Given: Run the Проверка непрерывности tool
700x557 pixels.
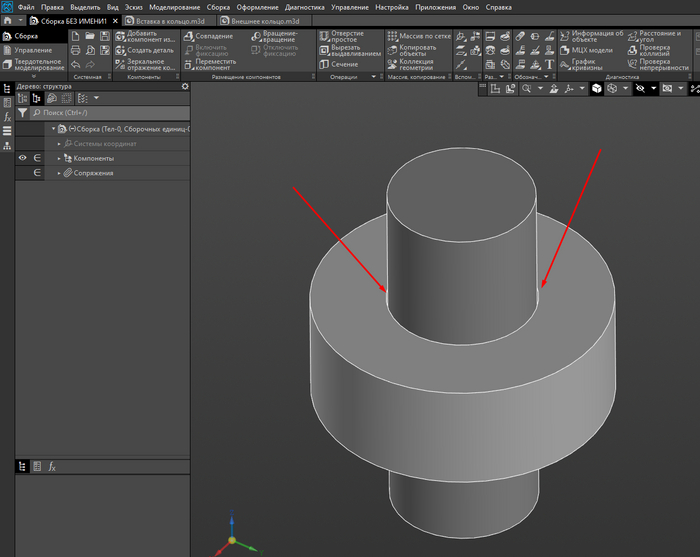Looking at the screenshot, I should point(658,65).
